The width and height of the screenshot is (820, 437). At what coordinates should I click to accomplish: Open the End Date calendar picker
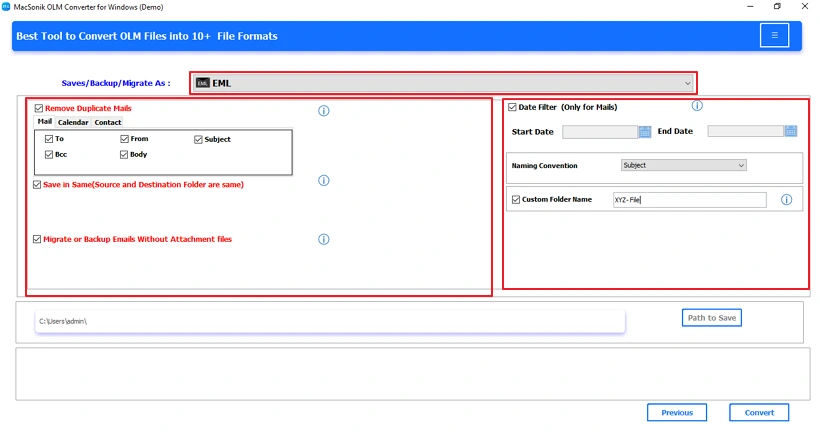[790, 131]
